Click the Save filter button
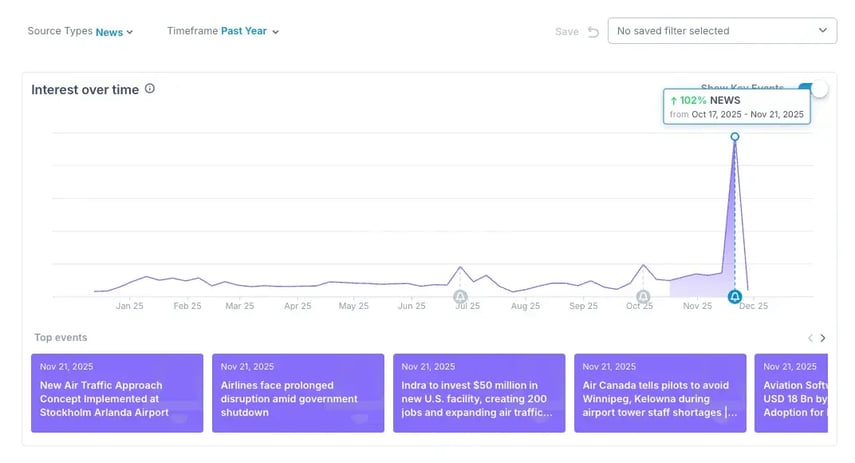Image resolution: width=855 pixels, height=463 pixels. tap(567, 32)
